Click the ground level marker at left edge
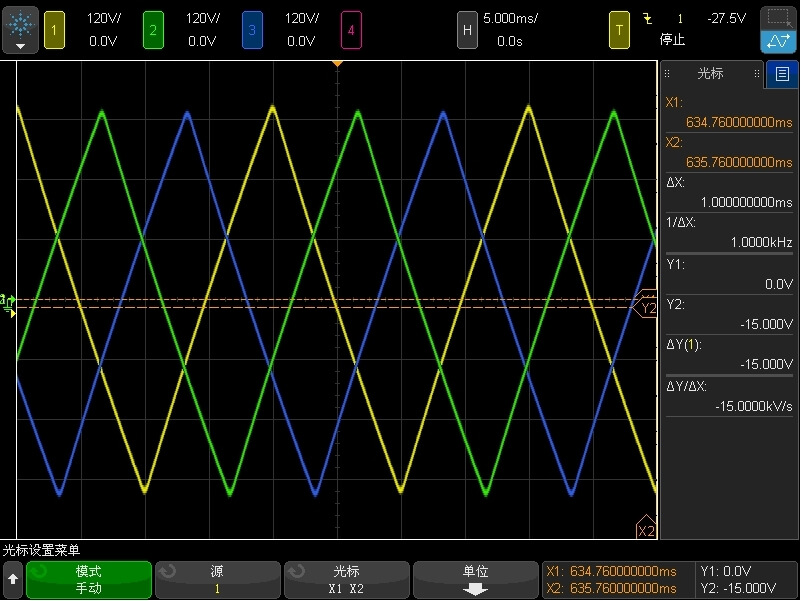 point(8,305)
